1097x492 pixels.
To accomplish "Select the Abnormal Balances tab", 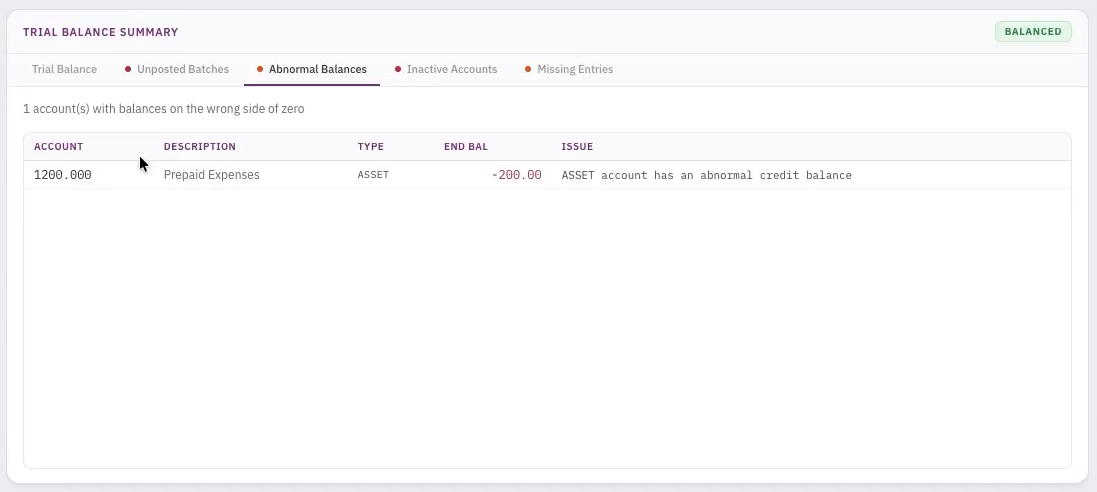I will click(317, 70).
